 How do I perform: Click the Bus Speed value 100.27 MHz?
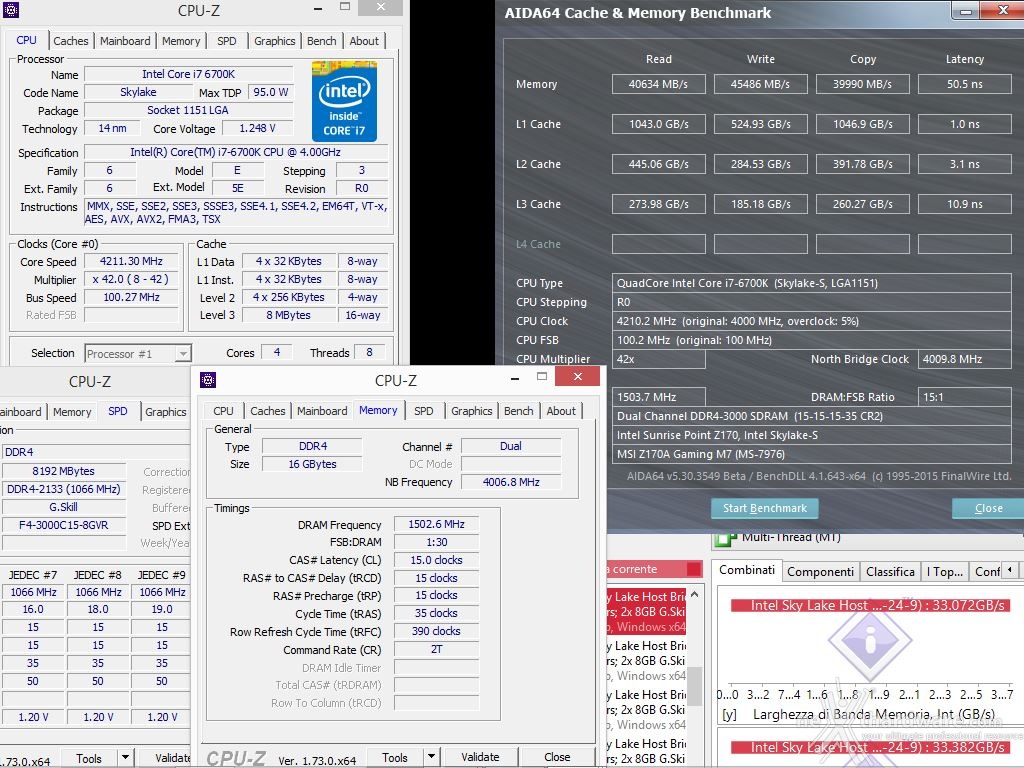point(131,297)
